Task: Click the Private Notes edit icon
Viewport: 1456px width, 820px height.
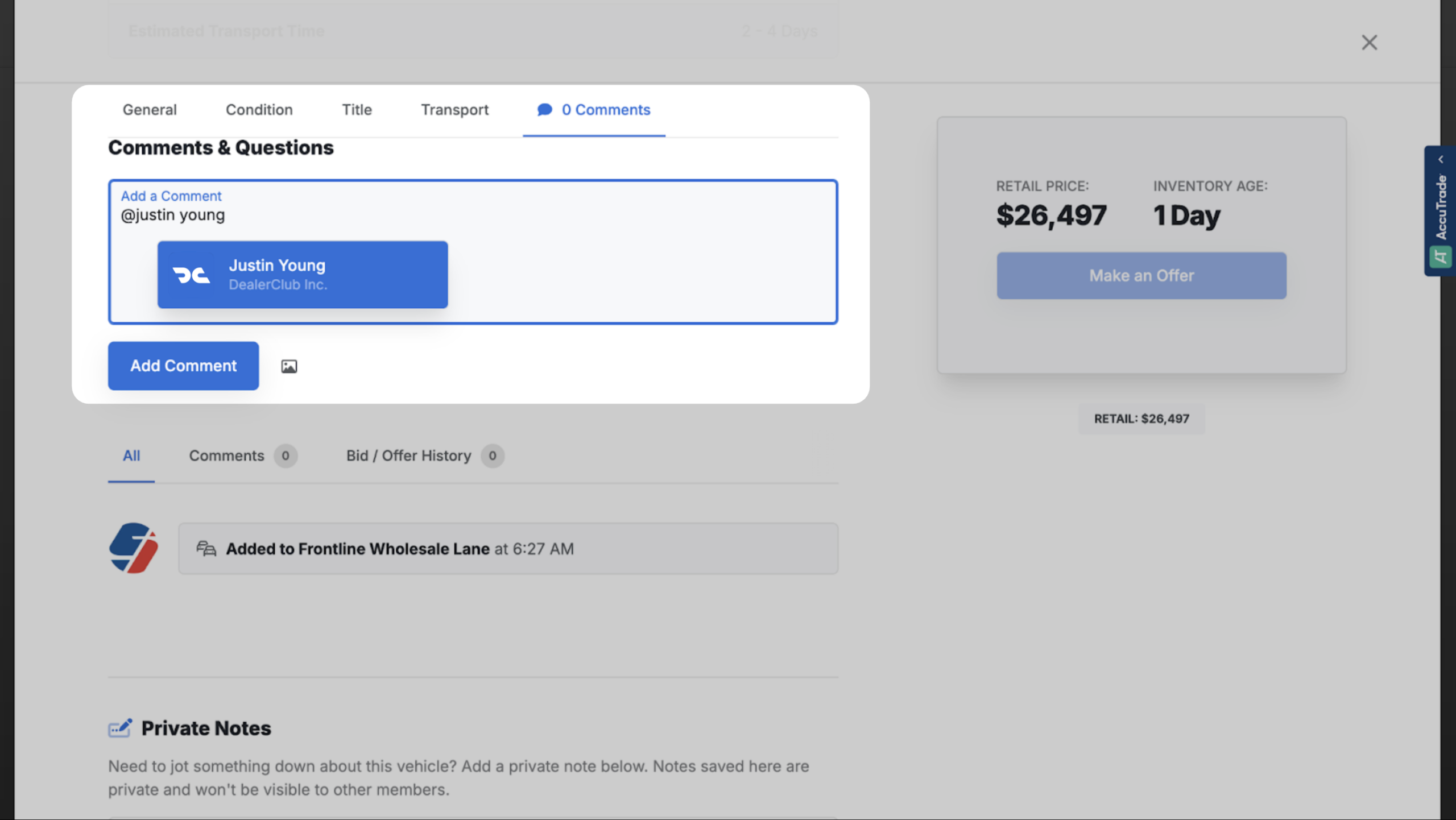Action: (x=120, y=728)
